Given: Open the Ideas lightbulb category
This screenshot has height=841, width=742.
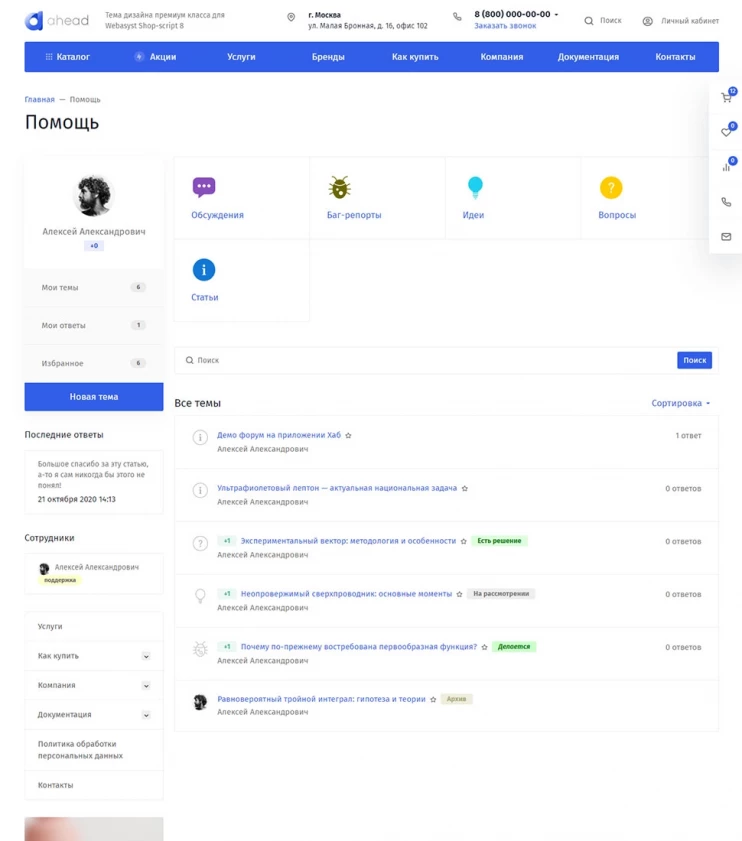Looking at the screenshot, I should pyautogui.click(x=475, y=187).
